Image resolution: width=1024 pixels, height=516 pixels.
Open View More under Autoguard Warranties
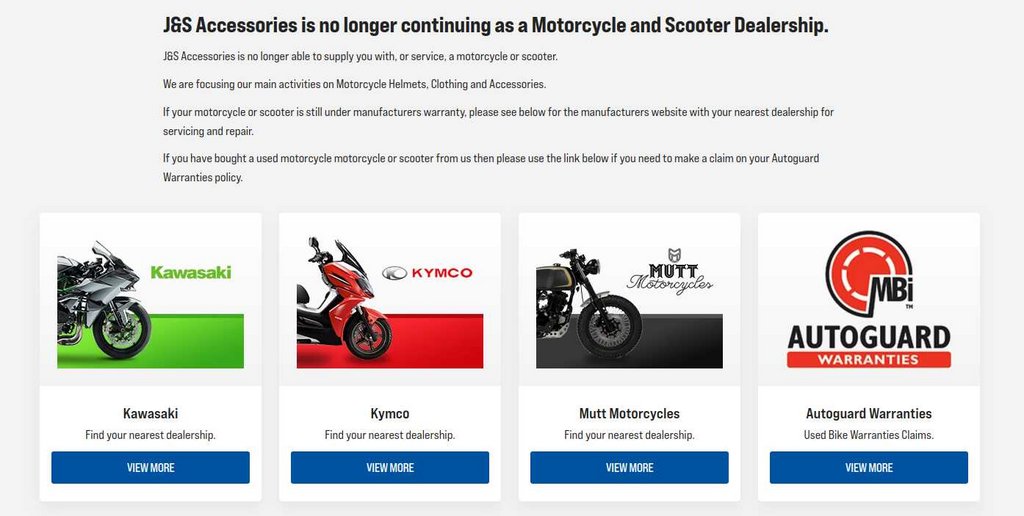coord(869,468)
